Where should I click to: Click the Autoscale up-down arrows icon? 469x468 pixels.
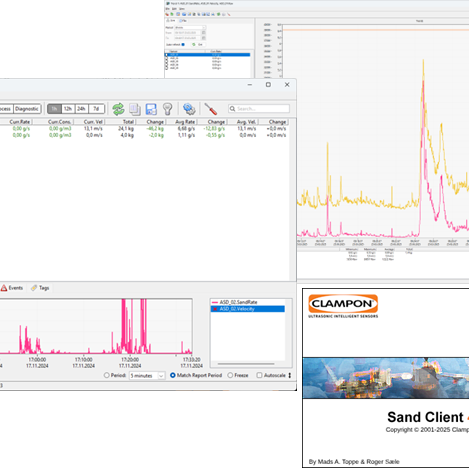click(x=290, y=375)
